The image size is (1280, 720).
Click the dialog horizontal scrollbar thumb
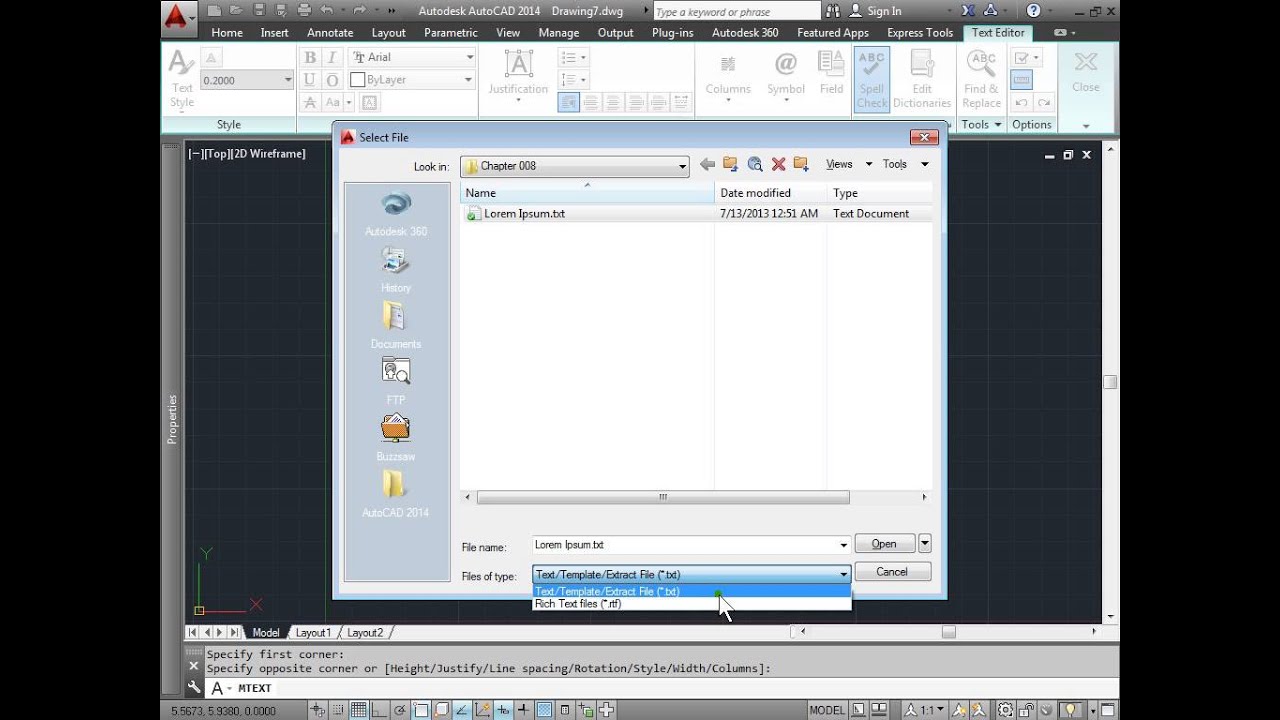tap(663, 497)
